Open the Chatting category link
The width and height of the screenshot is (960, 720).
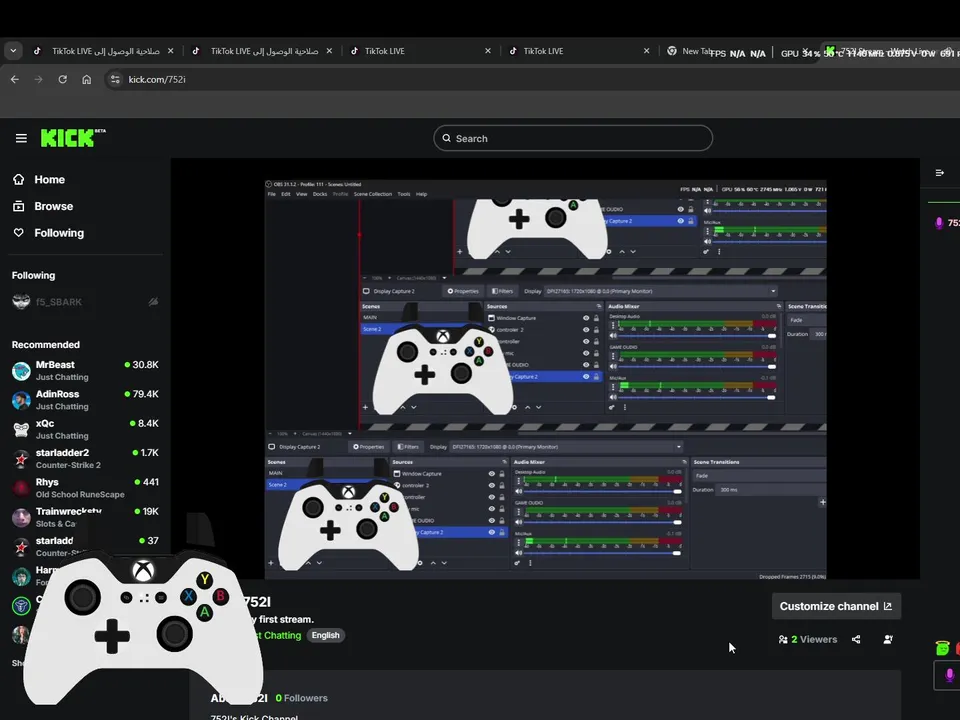tap(276, 636)
